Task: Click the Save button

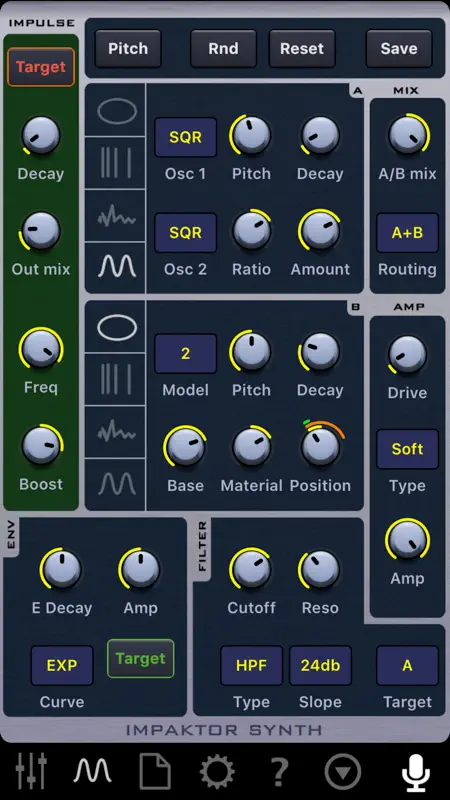Action: [x=399, y=48]
